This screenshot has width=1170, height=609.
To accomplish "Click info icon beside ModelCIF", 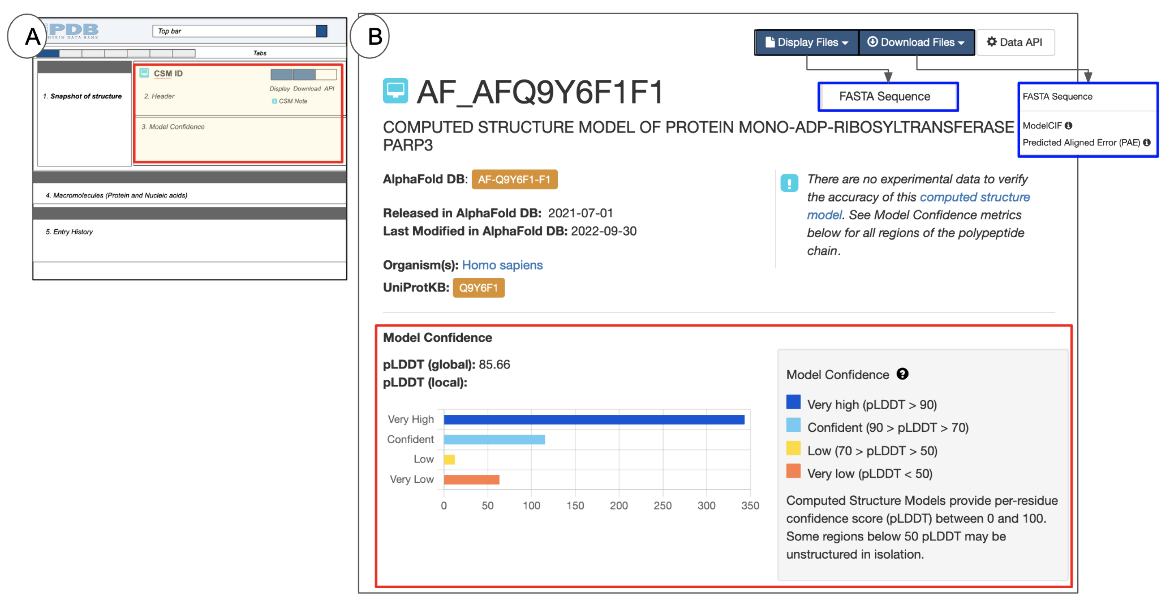I will (x=1069, y=125).
